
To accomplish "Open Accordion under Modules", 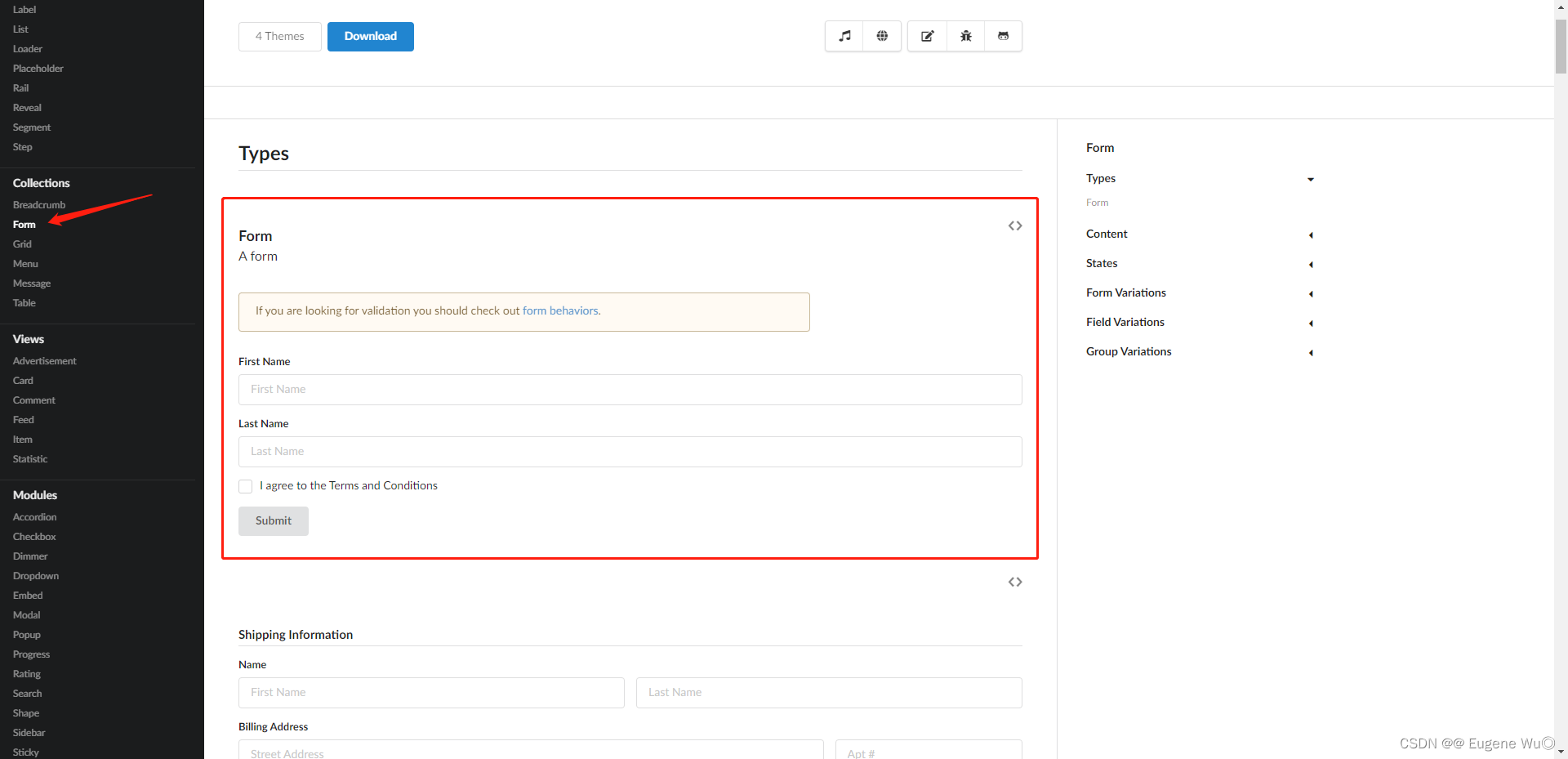I will pyautogui.click(x=35, y=517).
